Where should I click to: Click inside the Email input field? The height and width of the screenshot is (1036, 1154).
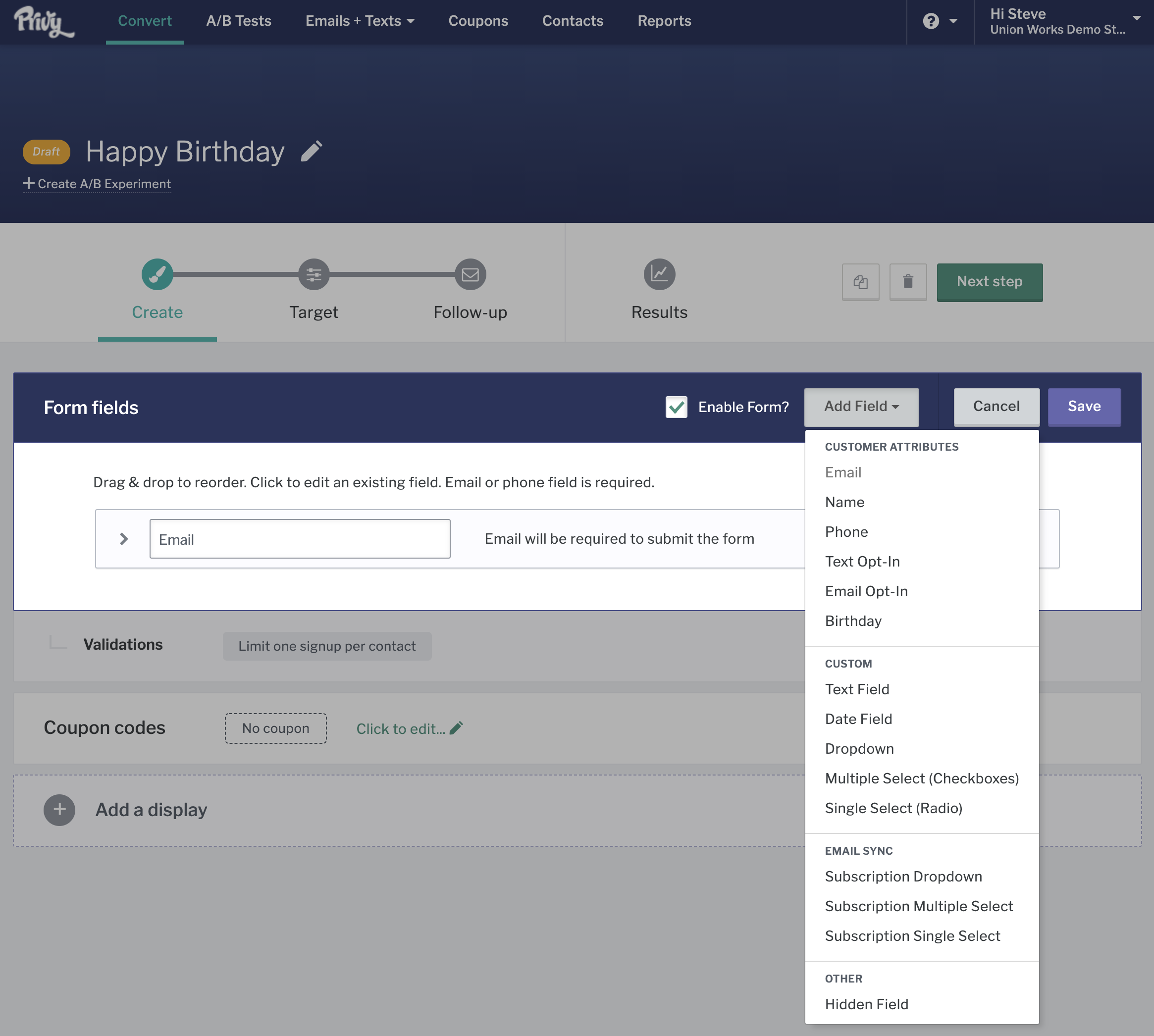coord(300,538)
